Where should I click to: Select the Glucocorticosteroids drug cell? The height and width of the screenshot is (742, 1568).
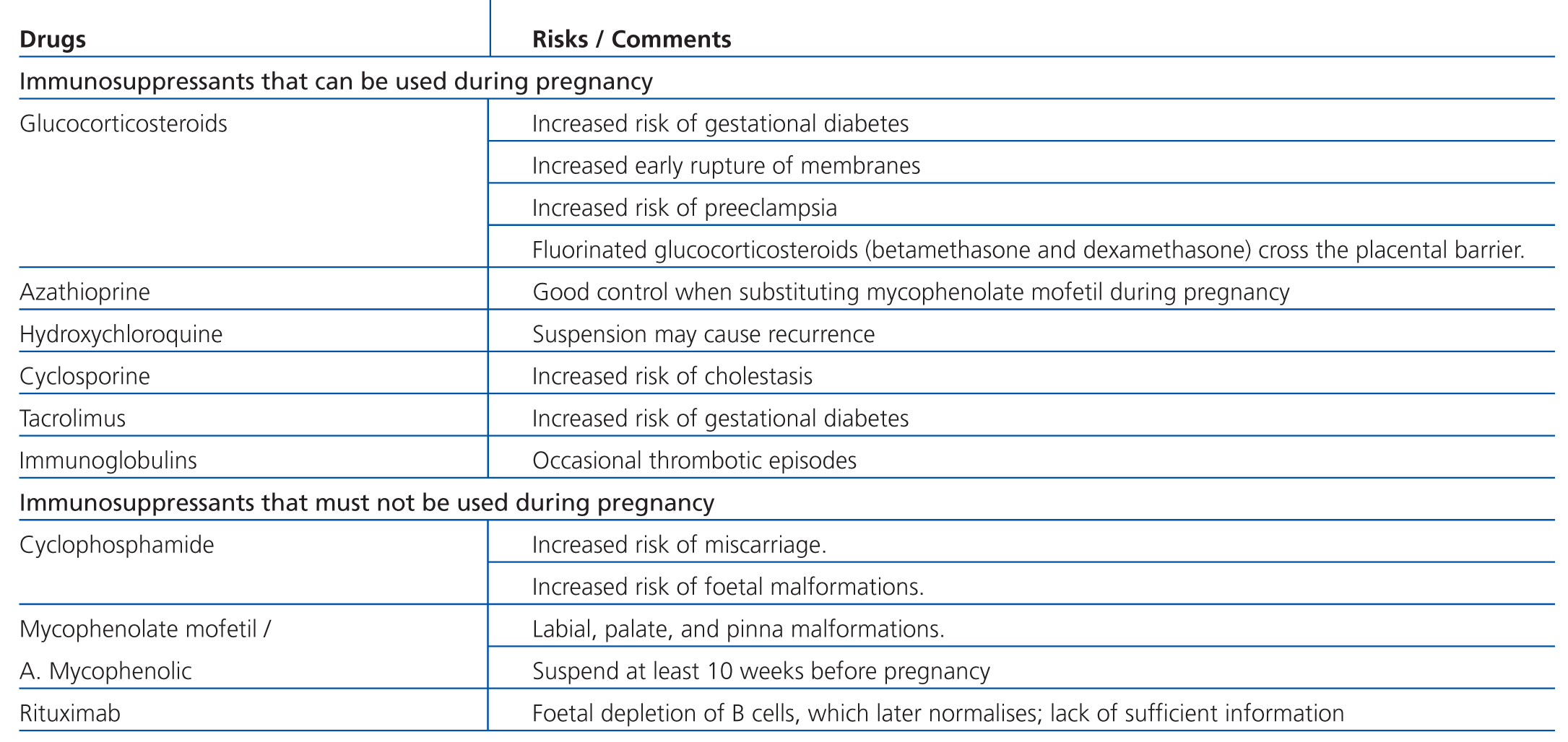[x=124, y=123]
